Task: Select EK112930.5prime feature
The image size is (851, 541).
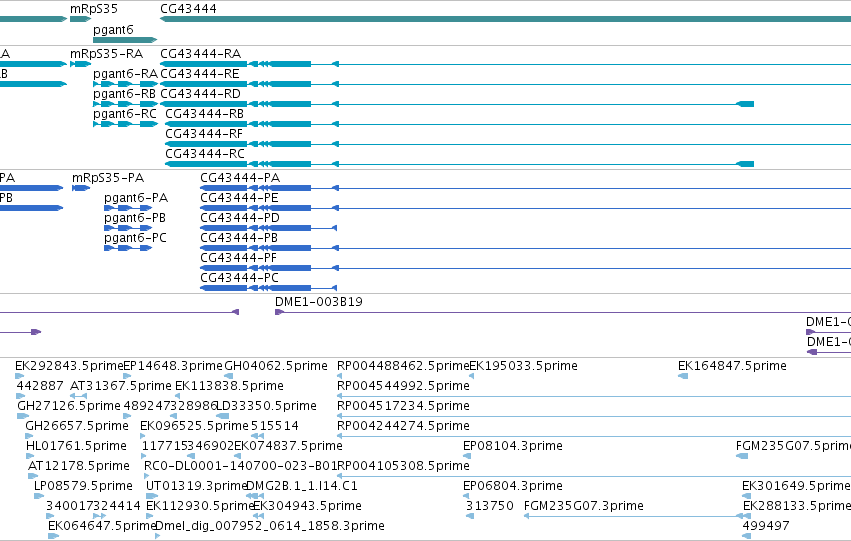Action: coord(200,506)
